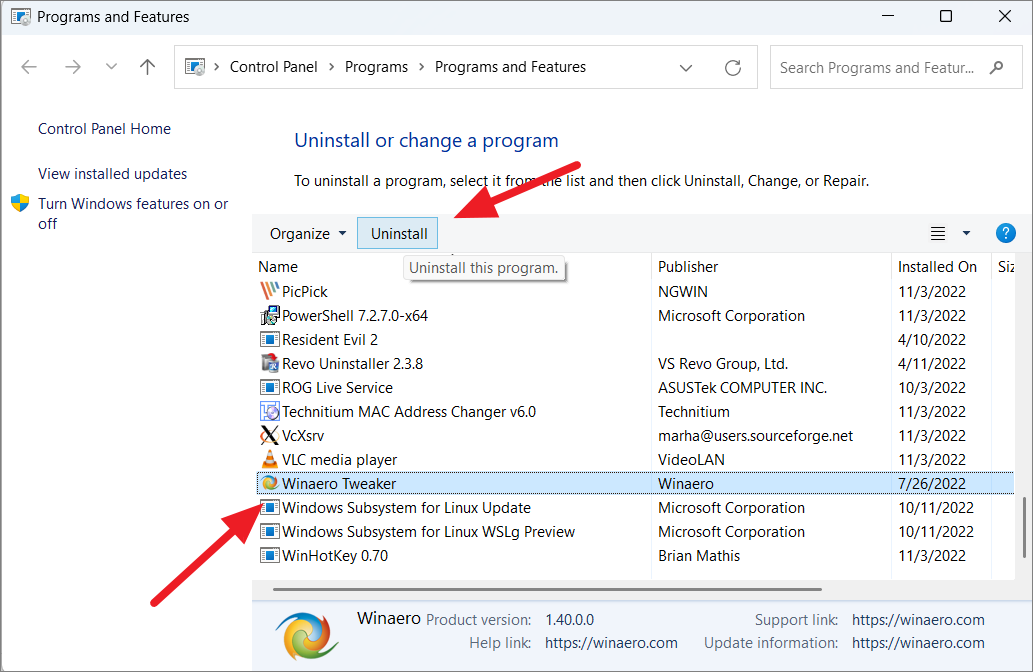Click the 7/26/2022 installed date cell

[x=932, y=484]
